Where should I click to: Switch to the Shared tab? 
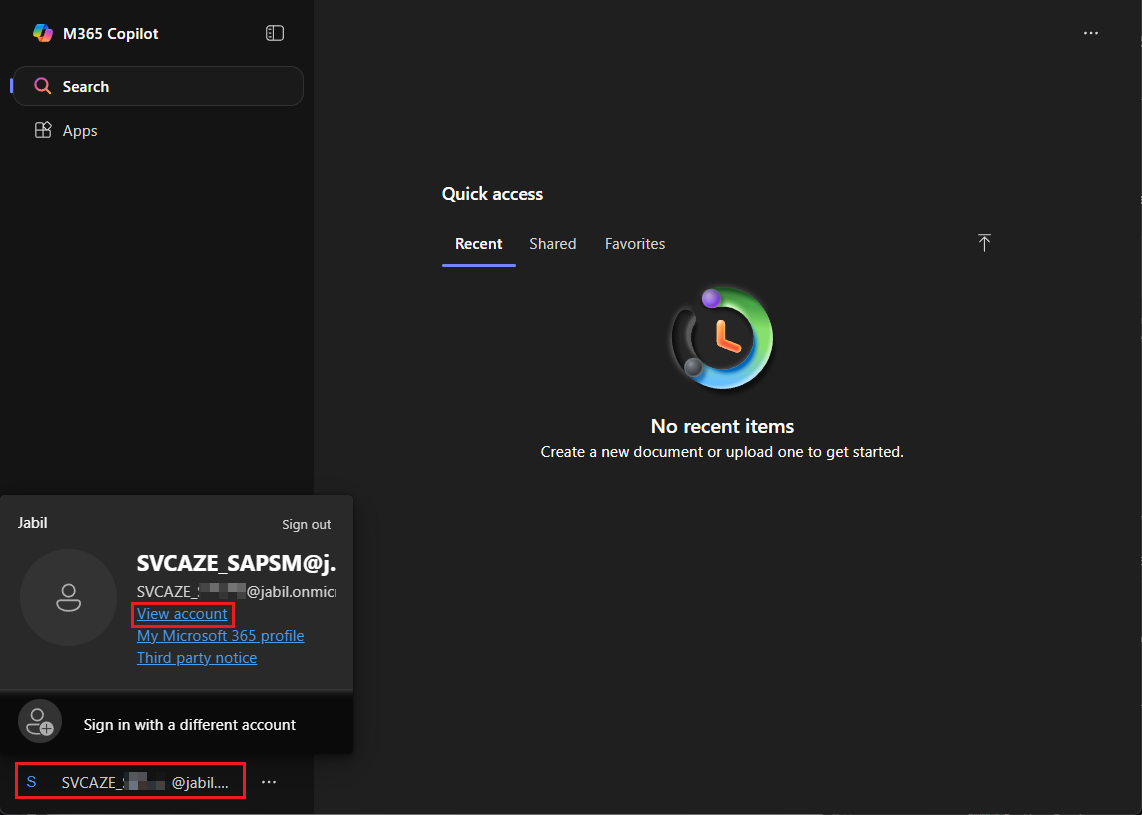pyautogui.click(x=552, y=244)
